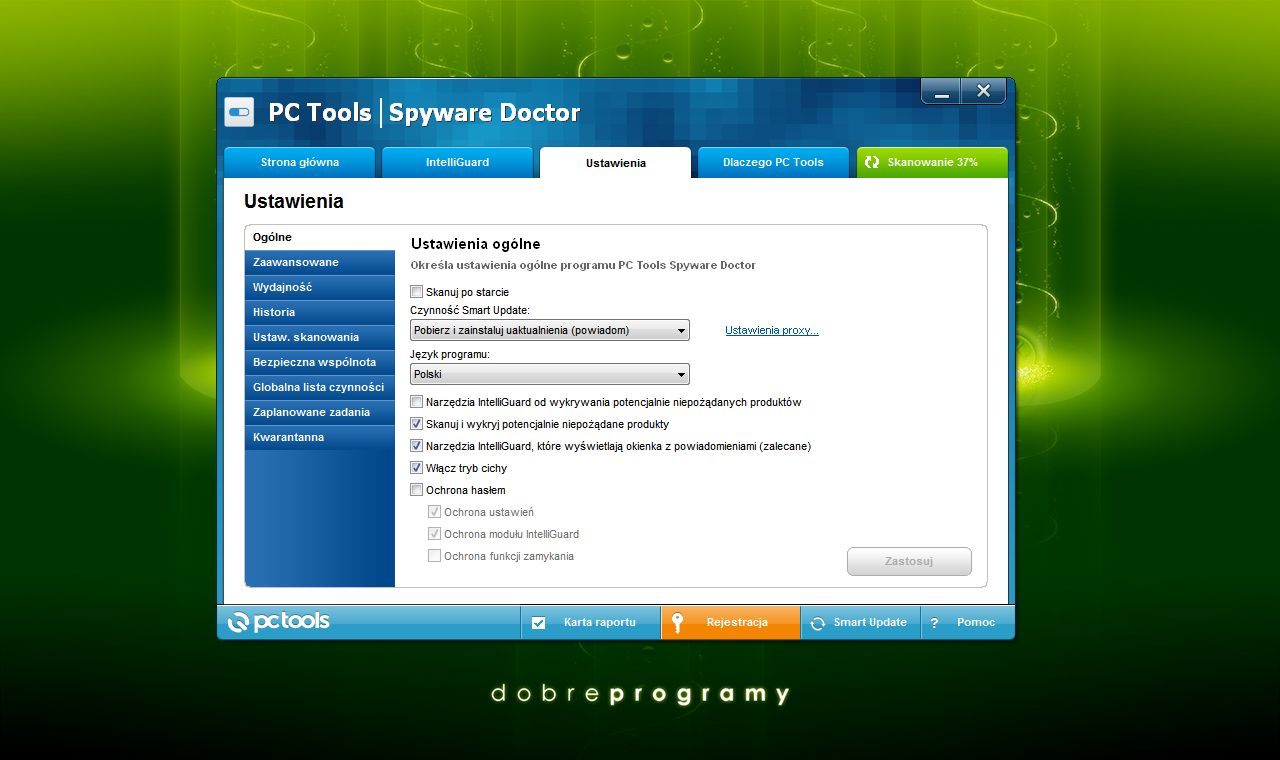Open Globalna lista czynności section
The image size is (1280, 760).
click(320, 387)
